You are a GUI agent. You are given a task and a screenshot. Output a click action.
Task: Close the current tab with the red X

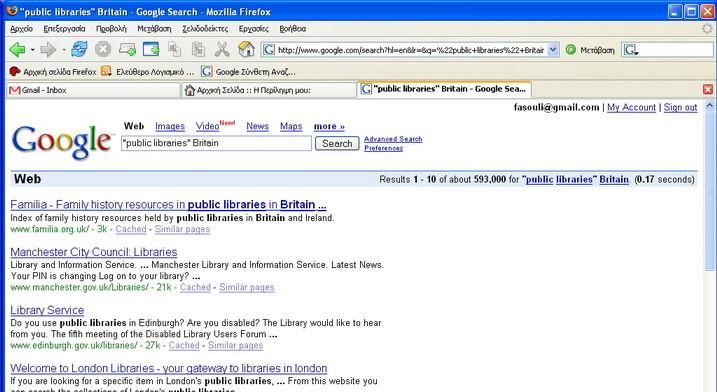click(708, 89)
